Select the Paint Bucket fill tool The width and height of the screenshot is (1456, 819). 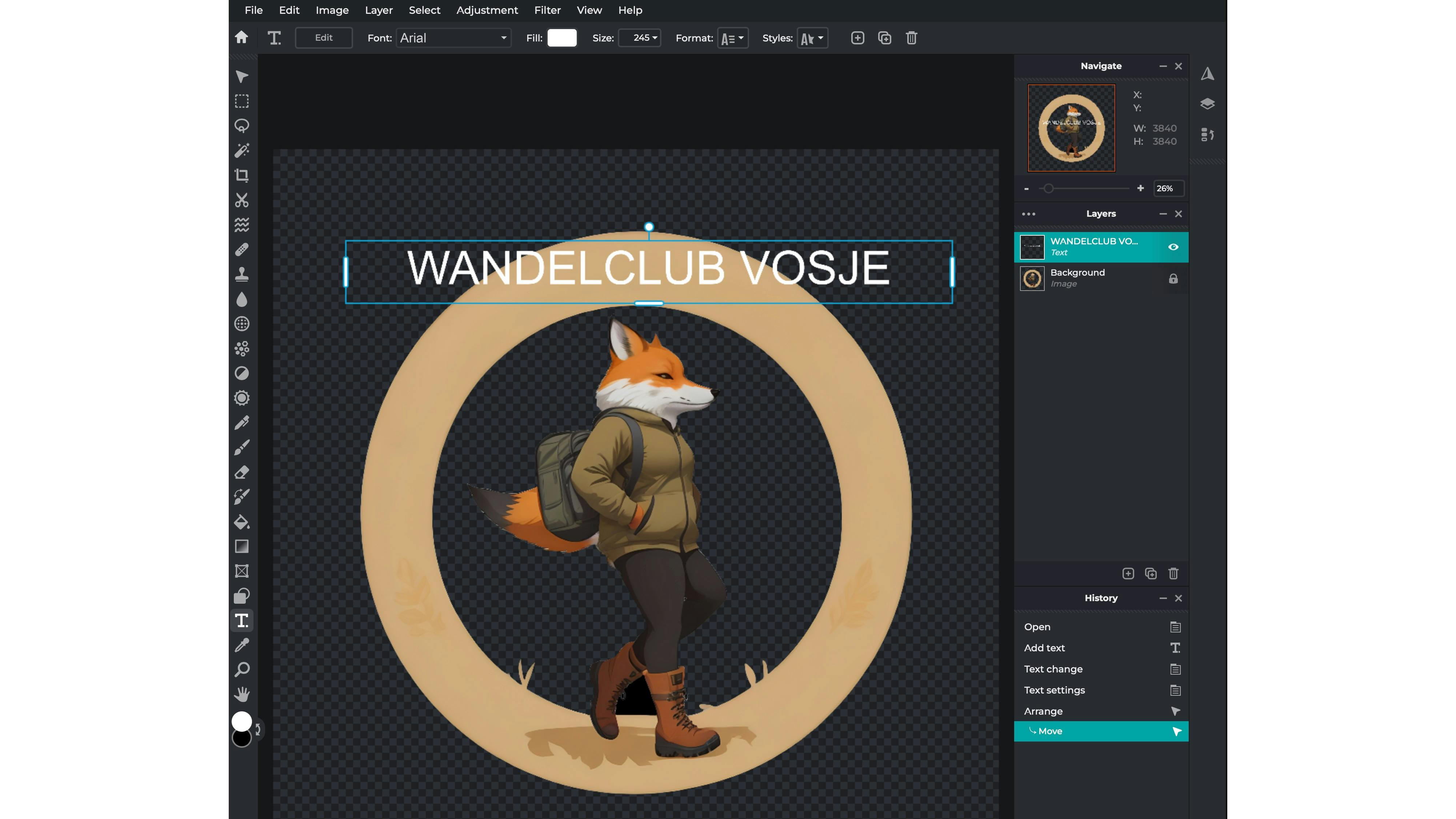242,522
